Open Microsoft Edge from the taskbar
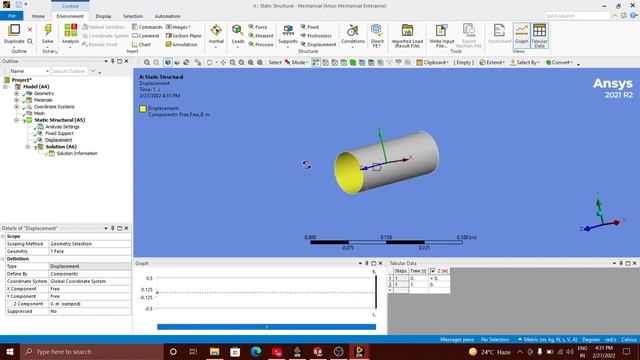This screenshot has width=640, height=360. tap(256, 351)
